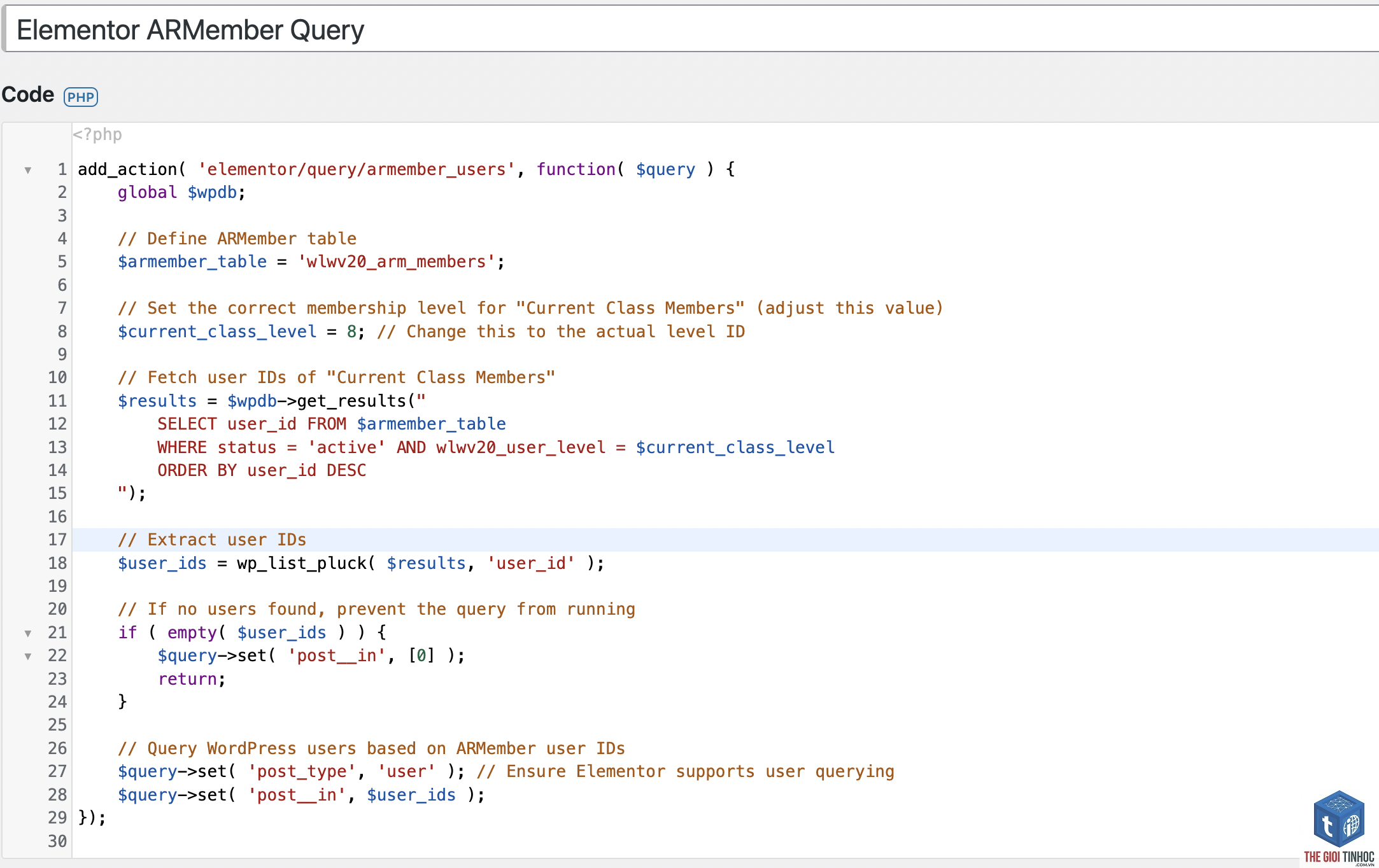The image size is (1379, 868).
Task: Click 'ORDER BY user_id DESC' on line 14
Action: click(262, 470)
